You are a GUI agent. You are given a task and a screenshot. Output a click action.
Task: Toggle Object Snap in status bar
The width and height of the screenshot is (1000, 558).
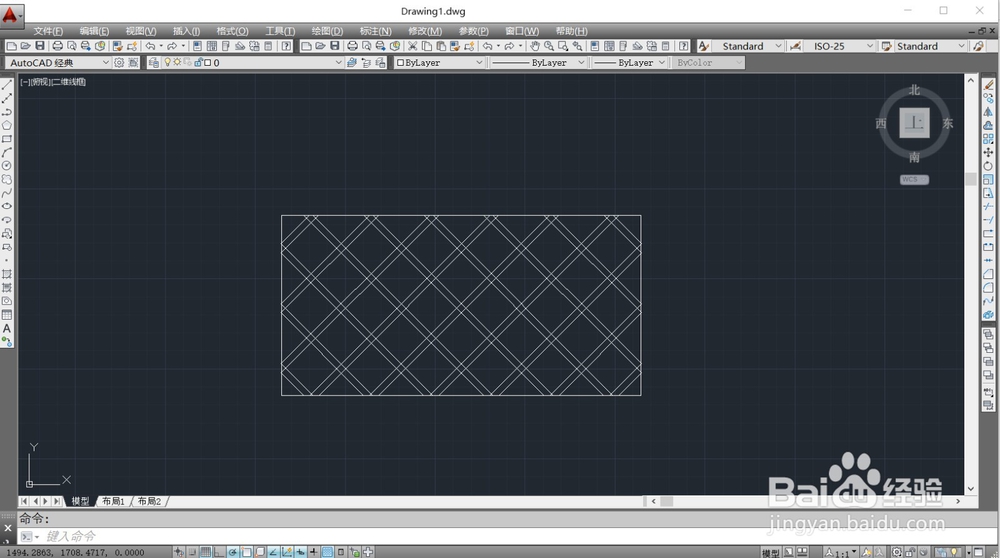(246, 552)
